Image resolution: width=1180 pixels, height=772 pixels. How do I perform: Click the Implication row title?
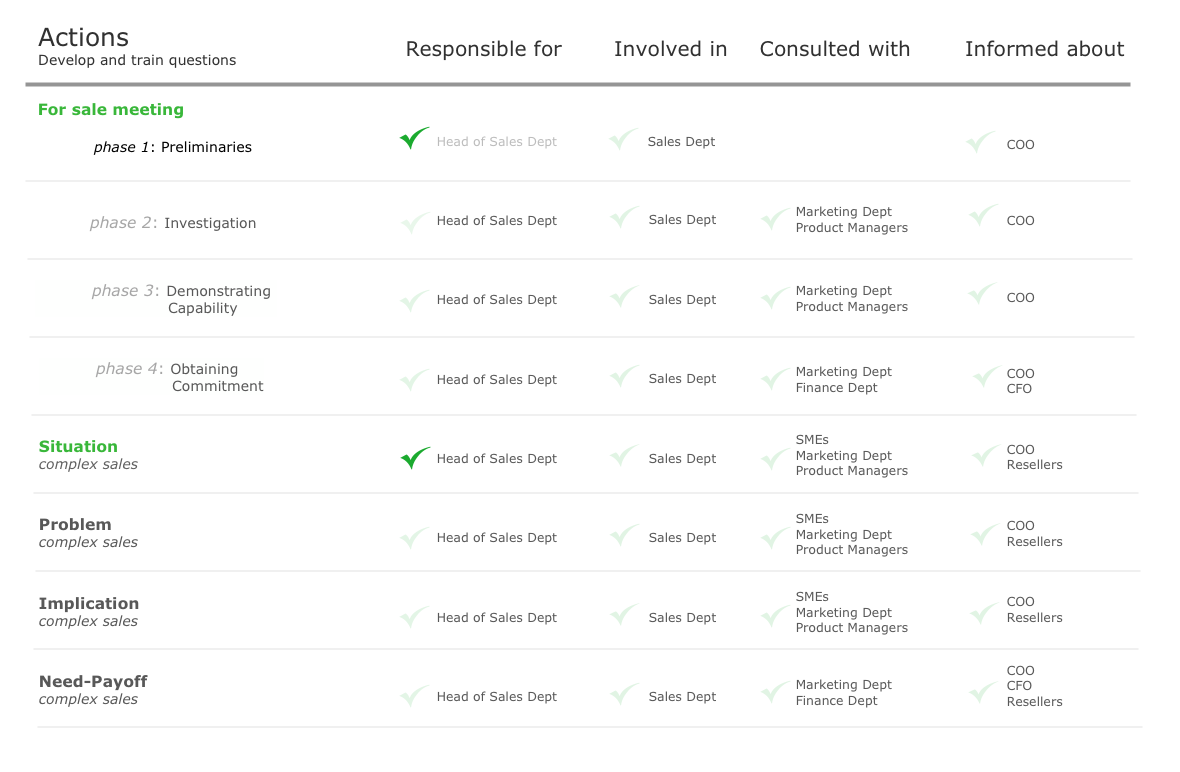point(89,604)
